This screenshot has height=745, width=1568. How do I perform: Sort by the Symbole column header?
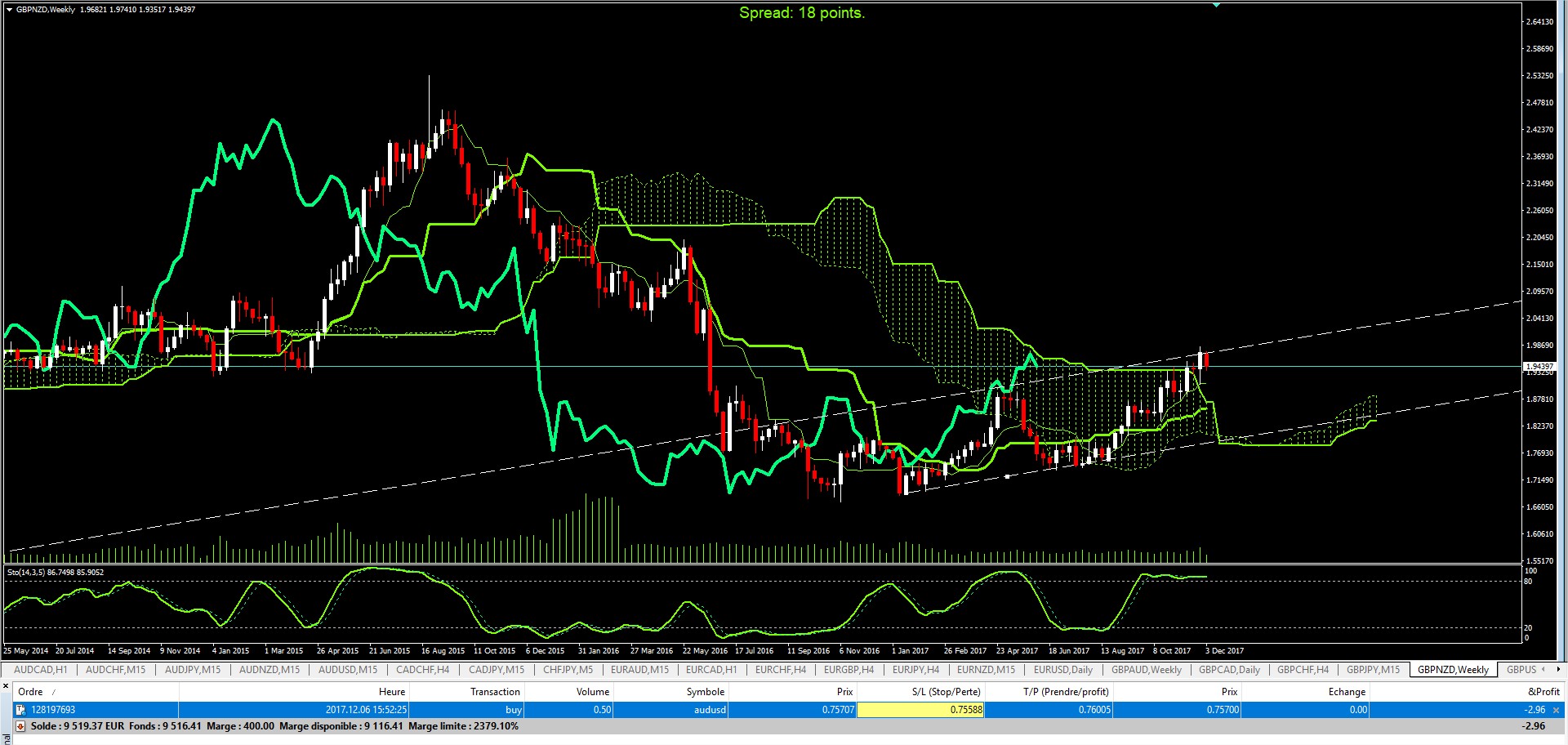click(x=670, y=692)
